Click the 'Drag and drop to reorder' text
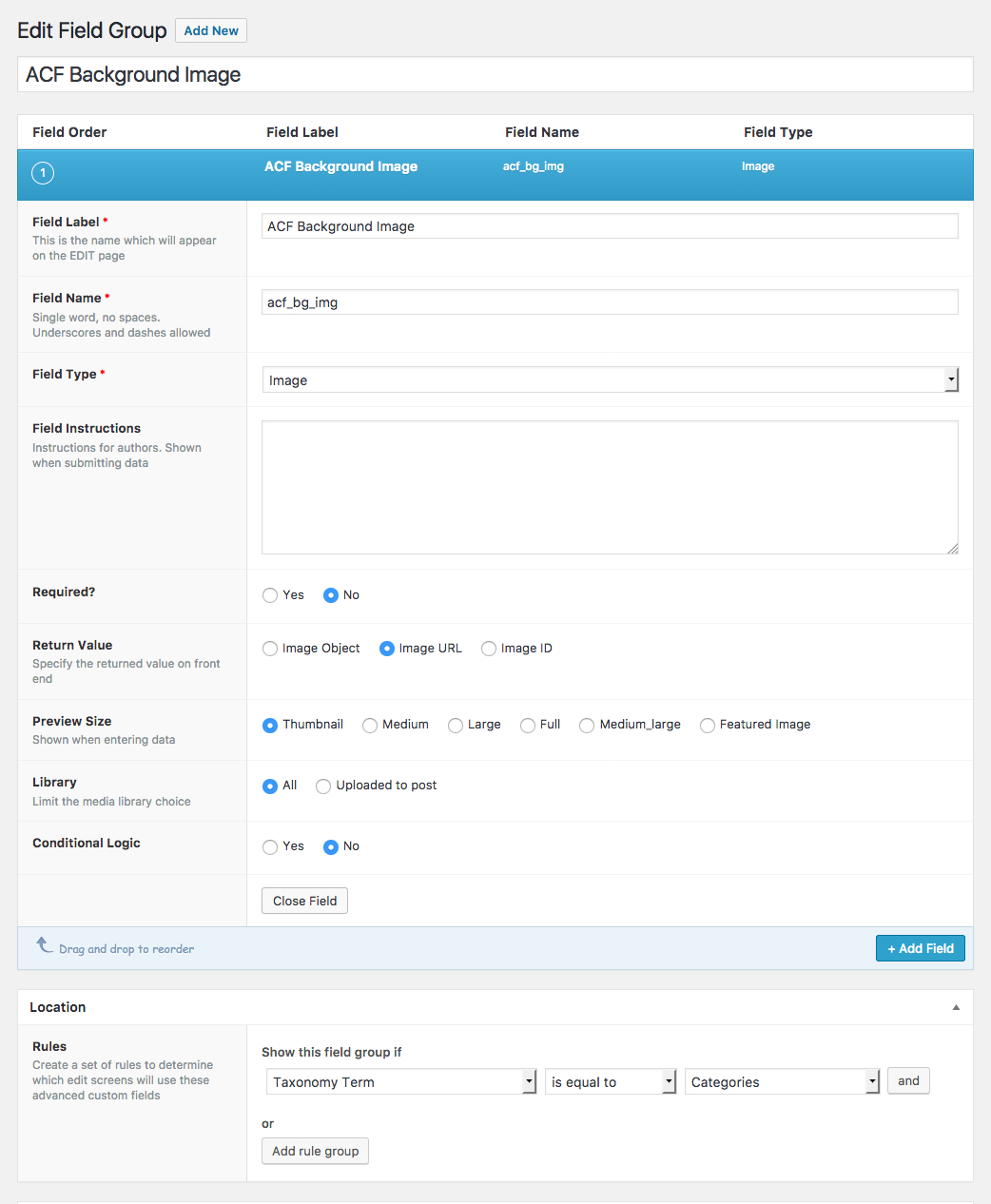The height and width of the screenshot is (1204, 991). click(x=126, y=949)
